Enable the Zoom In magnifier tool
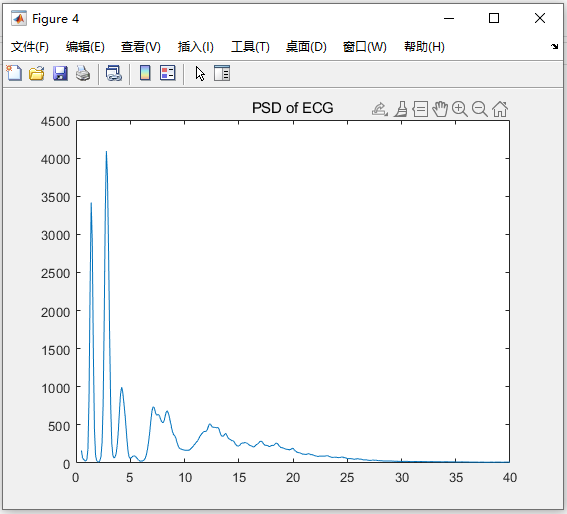This screenshot has width=567, height=514. (460, 109)
